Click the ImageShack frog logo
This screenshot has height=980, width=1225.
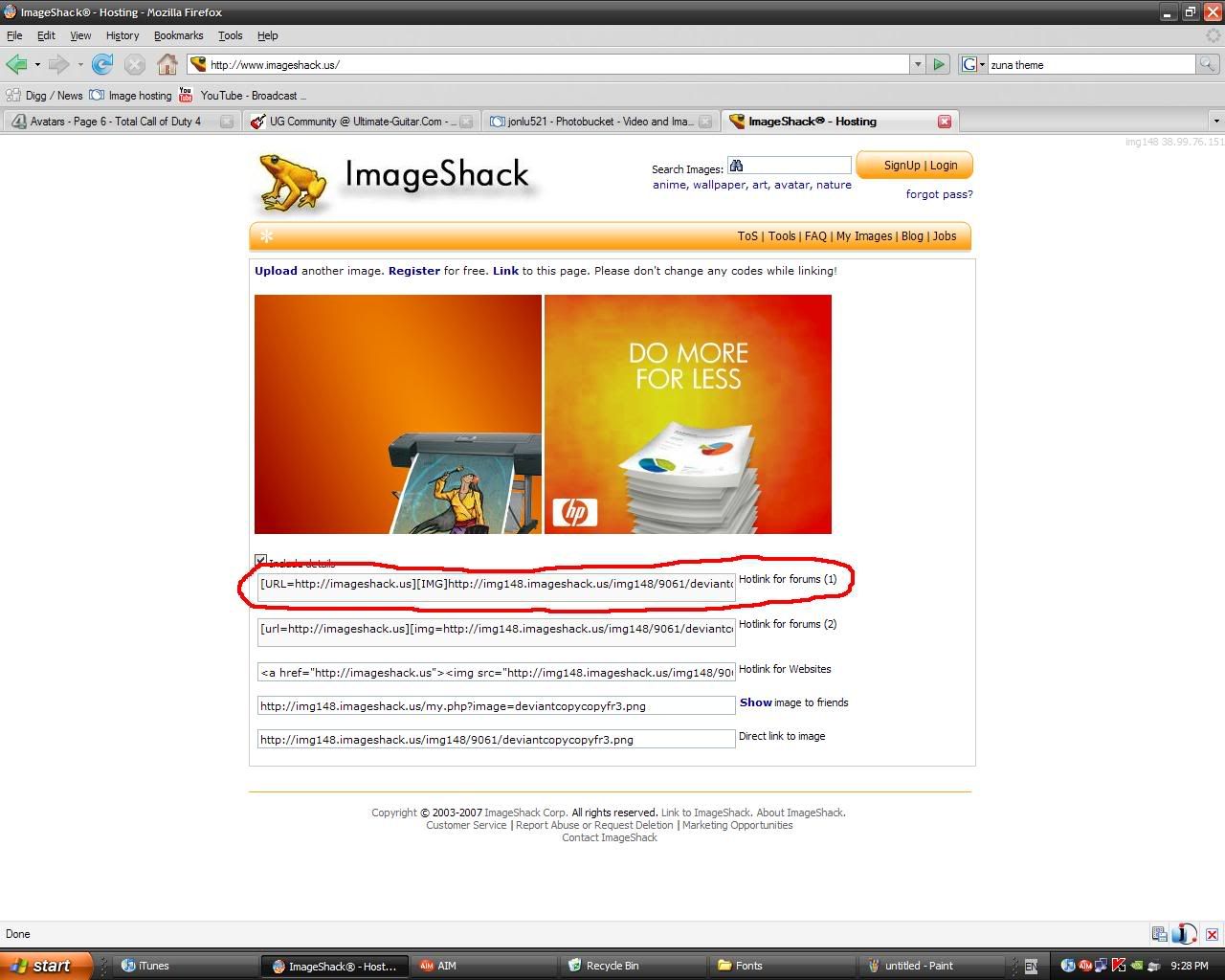(293, 182)
